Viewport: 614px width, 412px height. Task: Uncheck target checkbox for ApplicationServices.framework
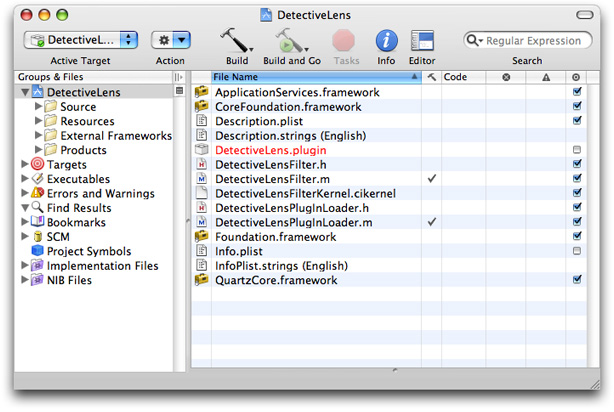(577, 92)
